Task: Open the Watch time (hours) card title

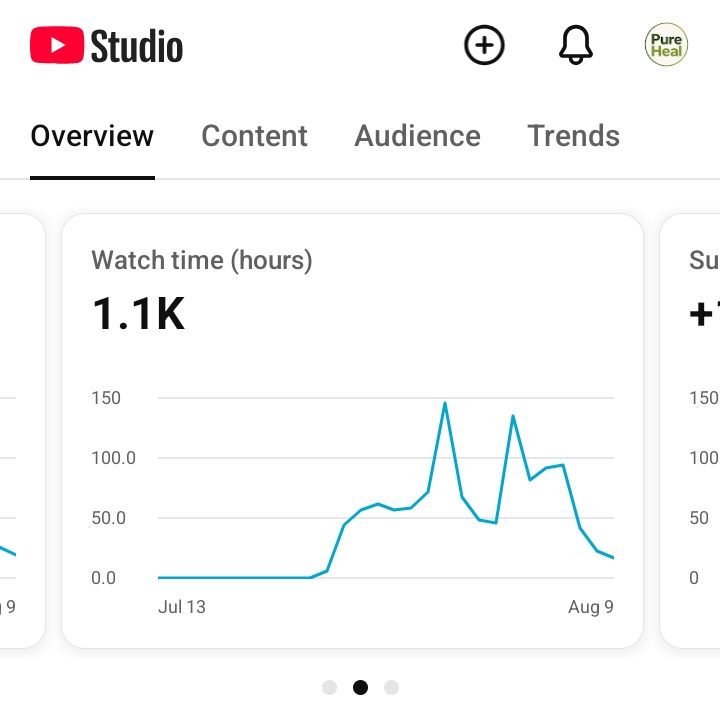Action: 202,260
